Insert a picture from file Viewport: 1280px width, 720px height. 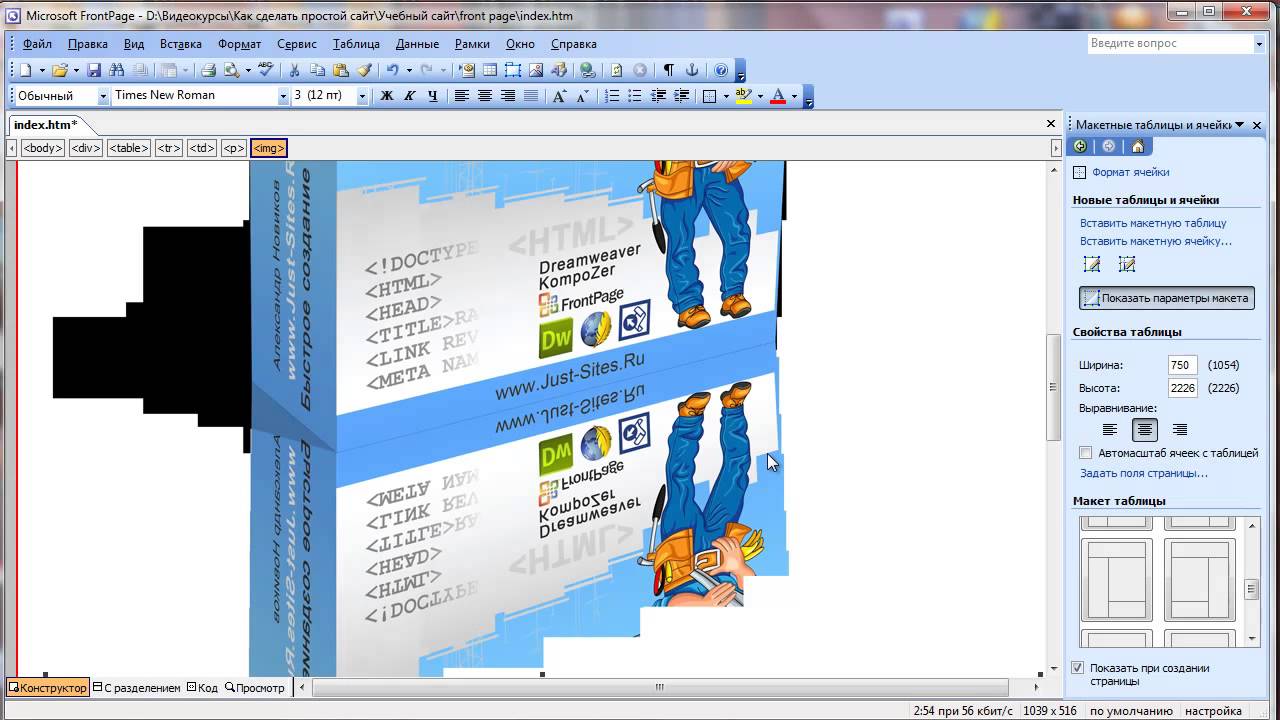536,70
